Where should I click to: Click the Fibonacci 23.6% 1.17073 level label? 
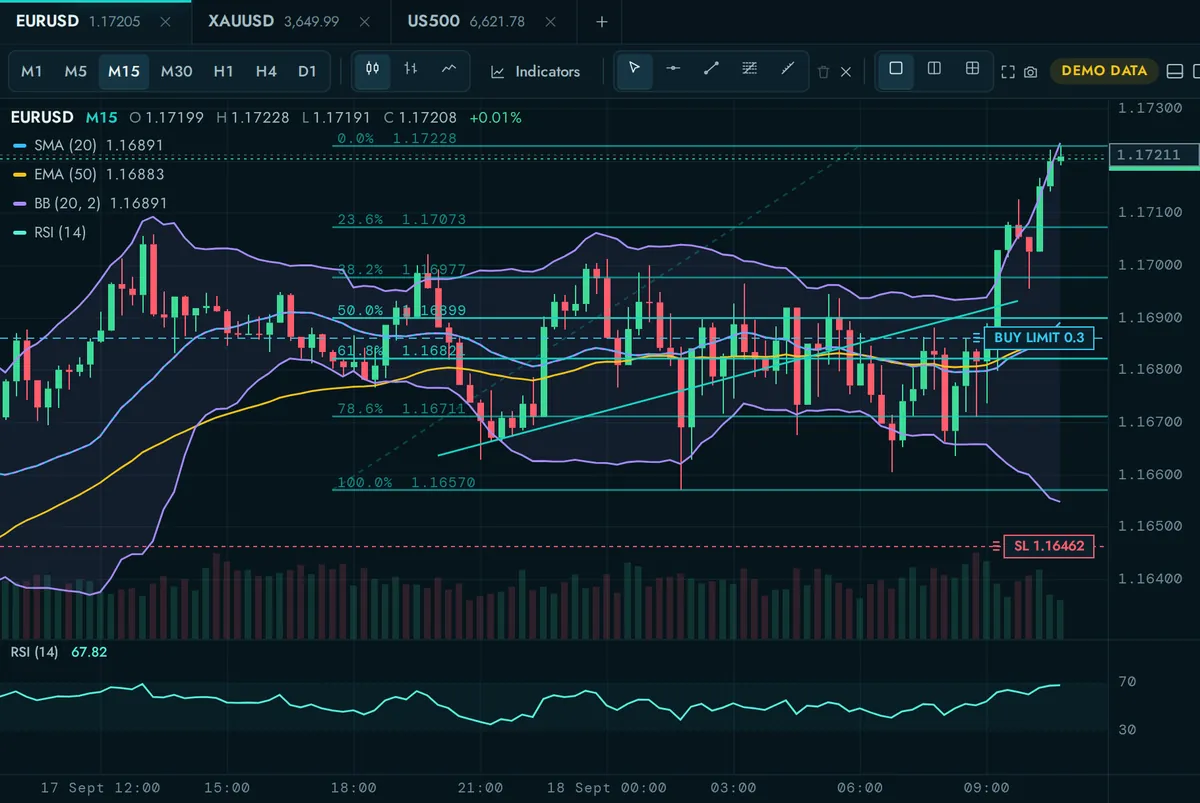[402, 219]
